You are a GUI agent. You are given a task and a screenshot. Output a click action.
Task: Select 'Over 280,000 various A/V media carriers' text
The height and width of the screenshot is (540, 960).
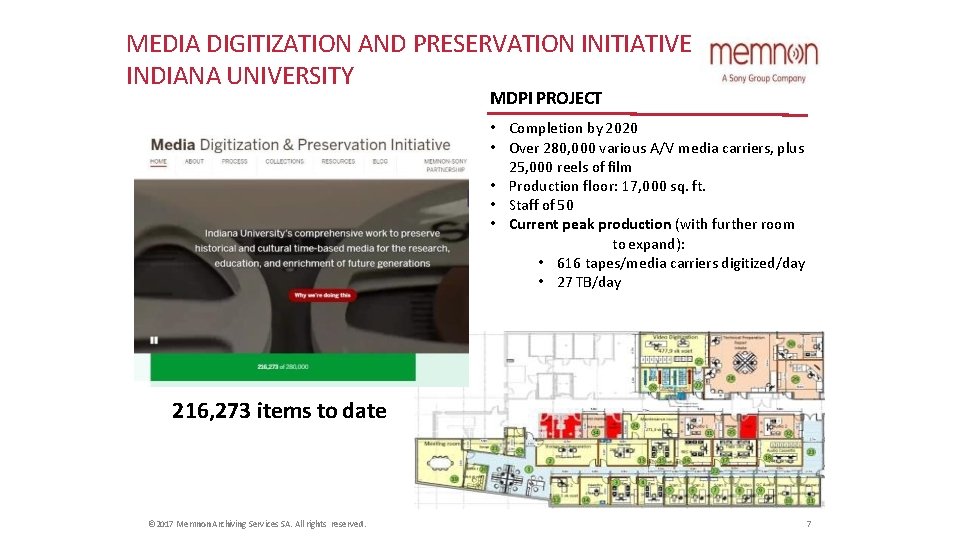(x=640, y=148)
